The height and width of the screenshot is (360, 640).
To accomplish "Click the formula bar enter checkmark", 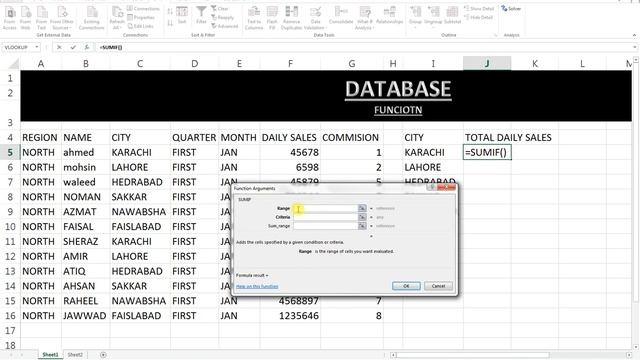I will 73,47.
